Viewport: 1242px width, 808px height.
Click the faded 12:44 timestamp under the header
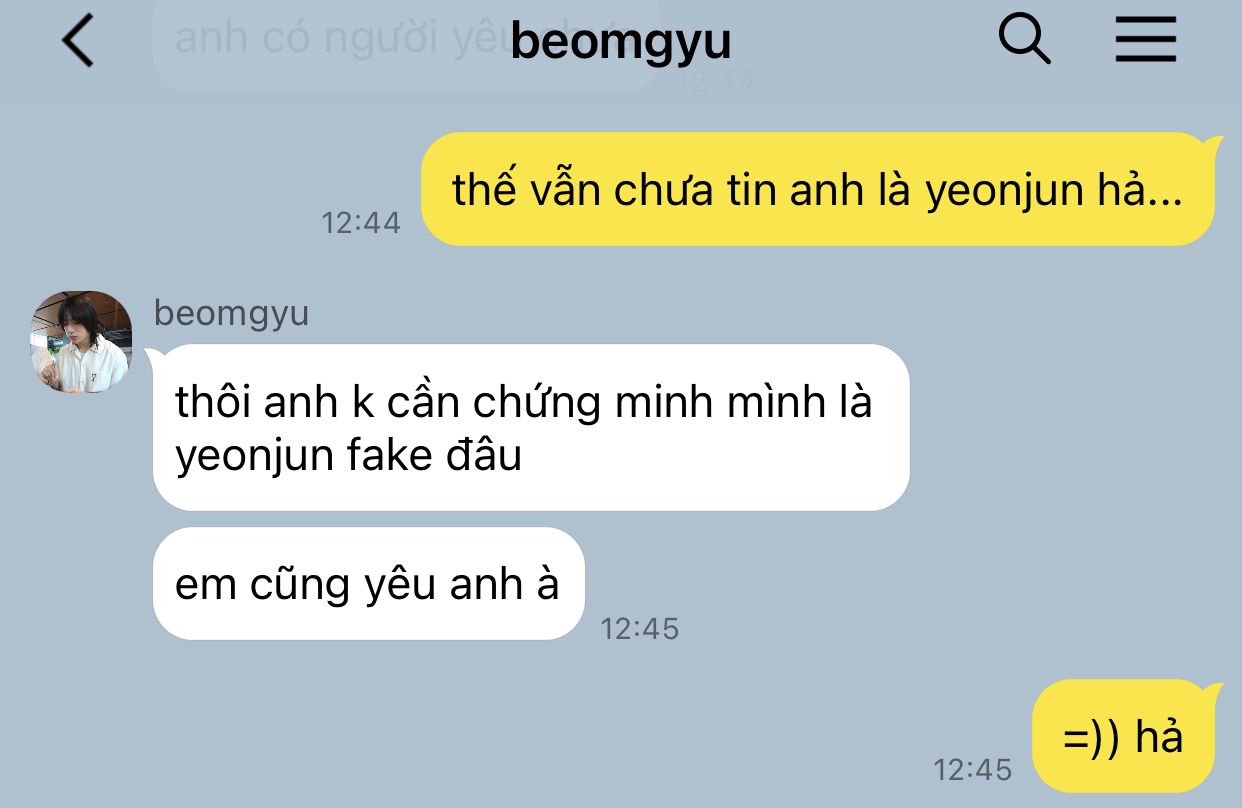[x=717, y=81]
